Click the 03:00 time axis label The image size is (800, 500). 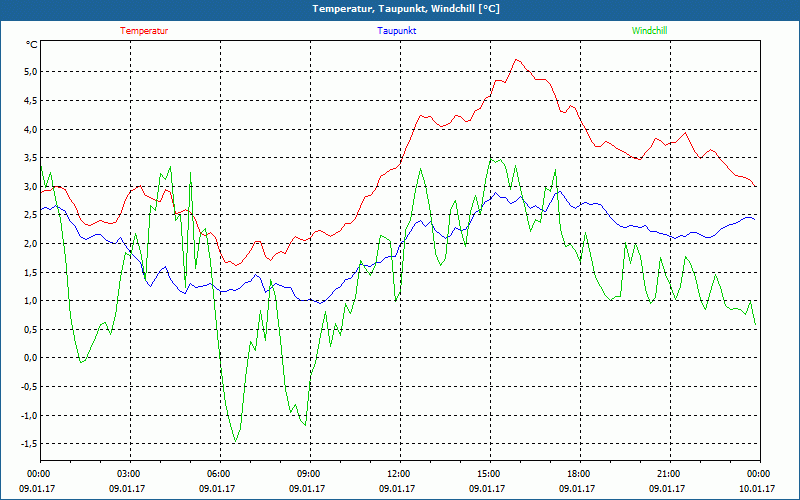click(x=130, y=474)
